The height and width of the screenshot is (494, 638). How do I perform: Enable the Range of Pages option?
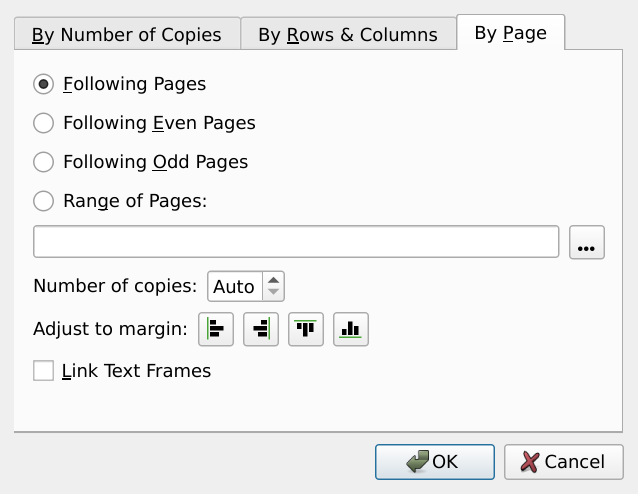point(43,201)
